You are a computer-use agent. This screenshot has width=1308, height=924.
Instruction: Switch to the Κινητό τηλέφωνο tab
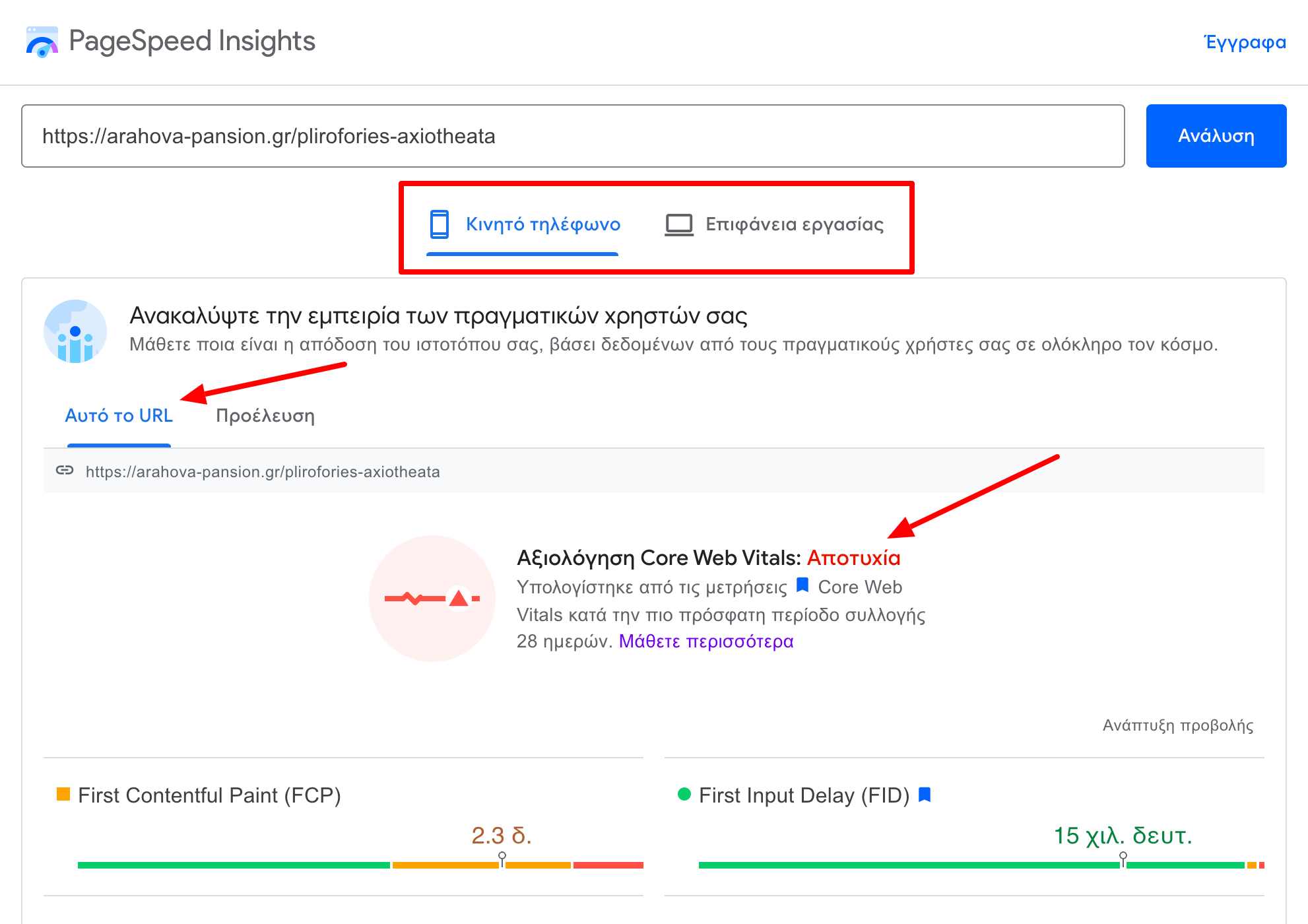pyautogui.click(x=542, y=224)
